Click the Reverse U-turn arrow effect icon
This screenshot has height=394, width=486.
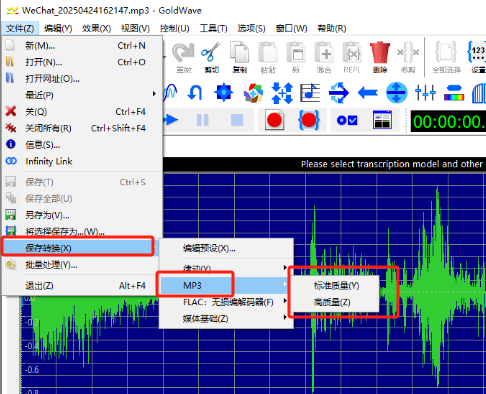[x=195, y=92]
